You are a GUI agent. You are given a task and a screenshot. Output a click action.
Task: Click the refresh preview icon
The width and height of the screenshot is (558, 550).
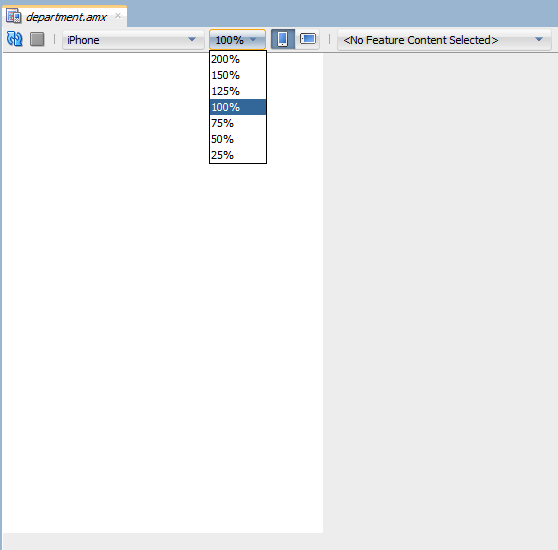pyautogui.click(x=15, y=39)
